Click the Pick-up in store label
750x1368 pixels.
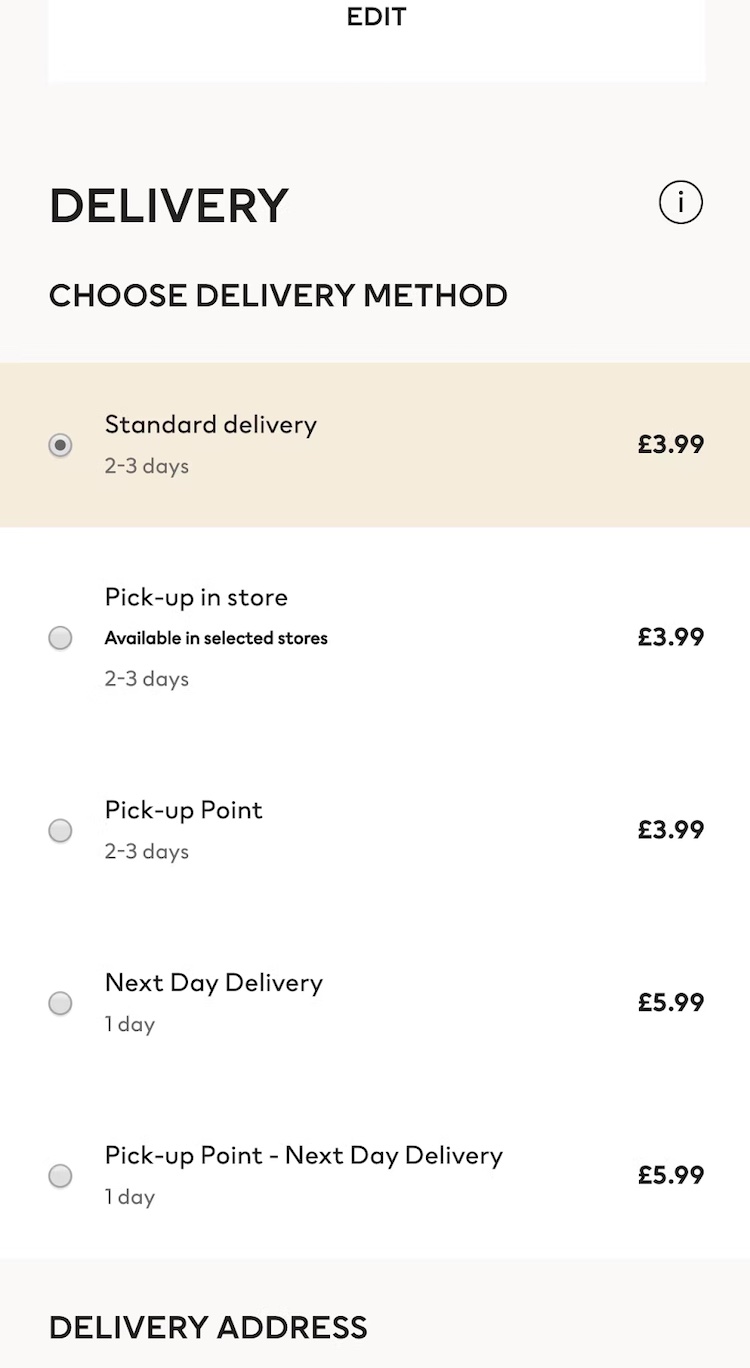tap(196, 597)
